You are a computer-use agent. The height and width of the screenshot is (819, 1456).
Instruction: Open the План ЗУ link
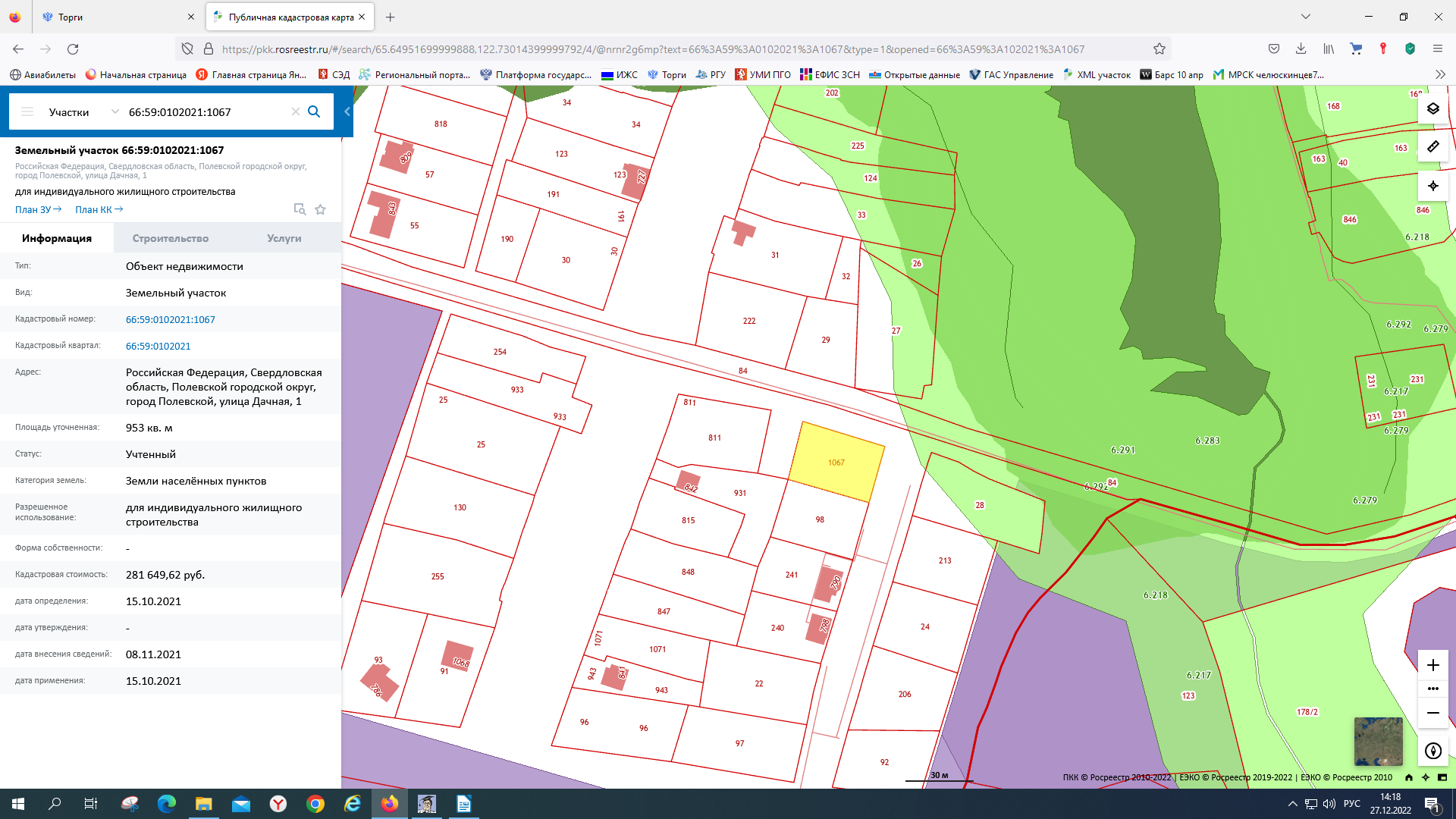[x=38, y=210]
